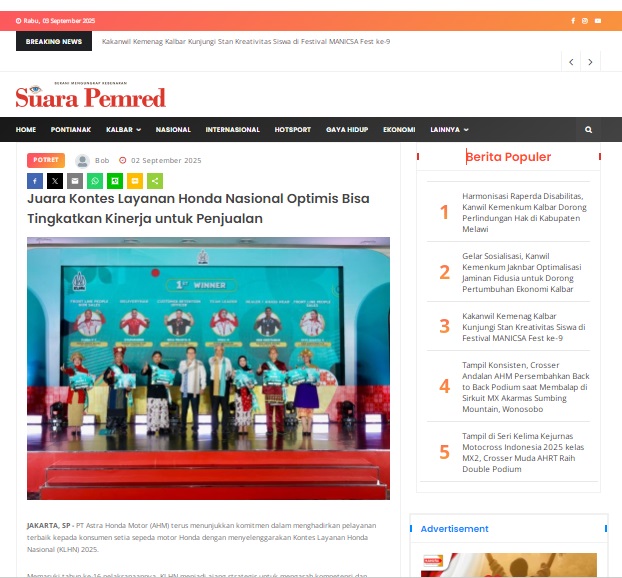Share article on WhatsApp

click(x=95, y=181)
